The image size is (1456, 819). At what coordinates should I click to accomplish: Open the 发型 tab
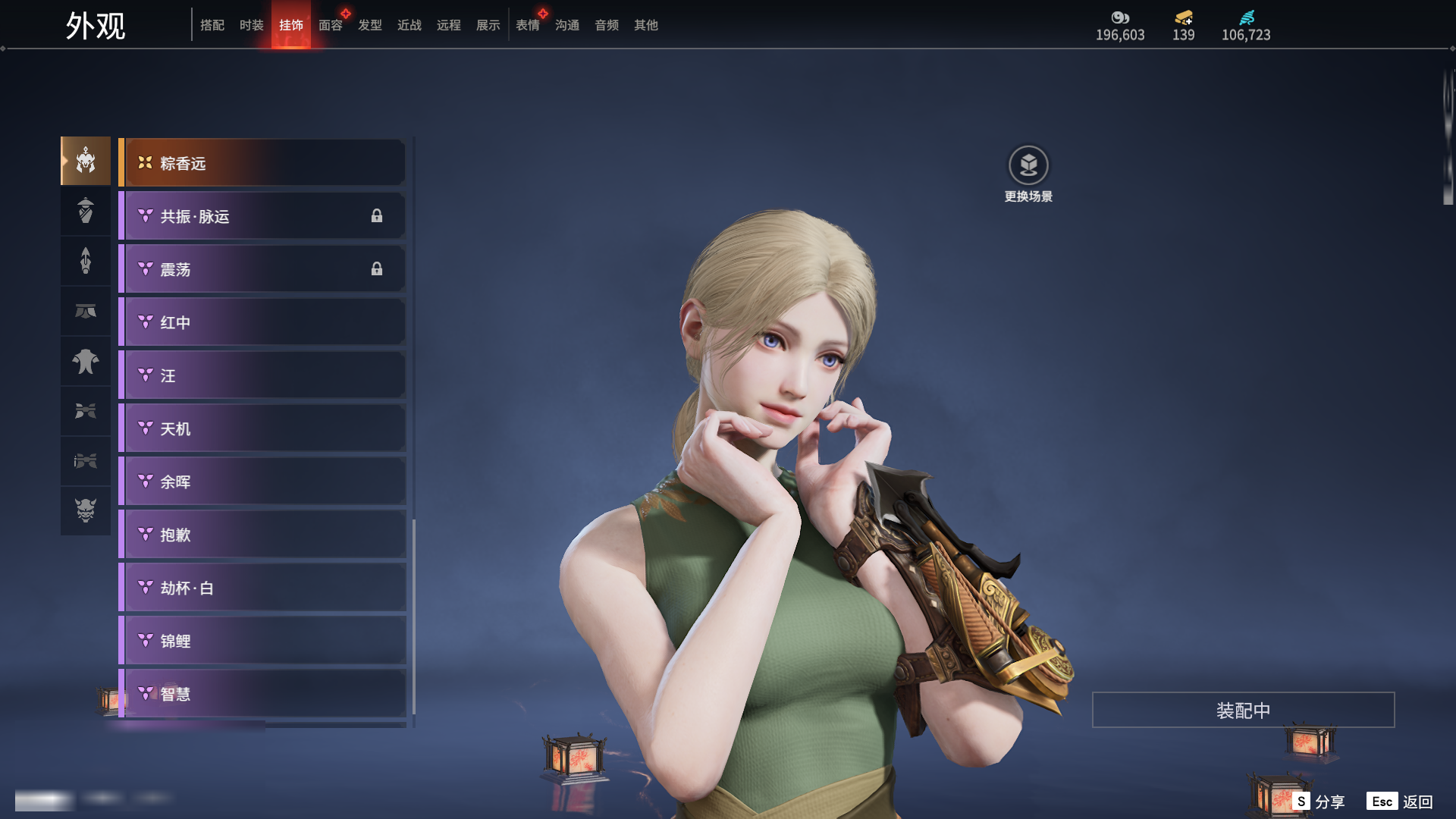tap(370, 25)
